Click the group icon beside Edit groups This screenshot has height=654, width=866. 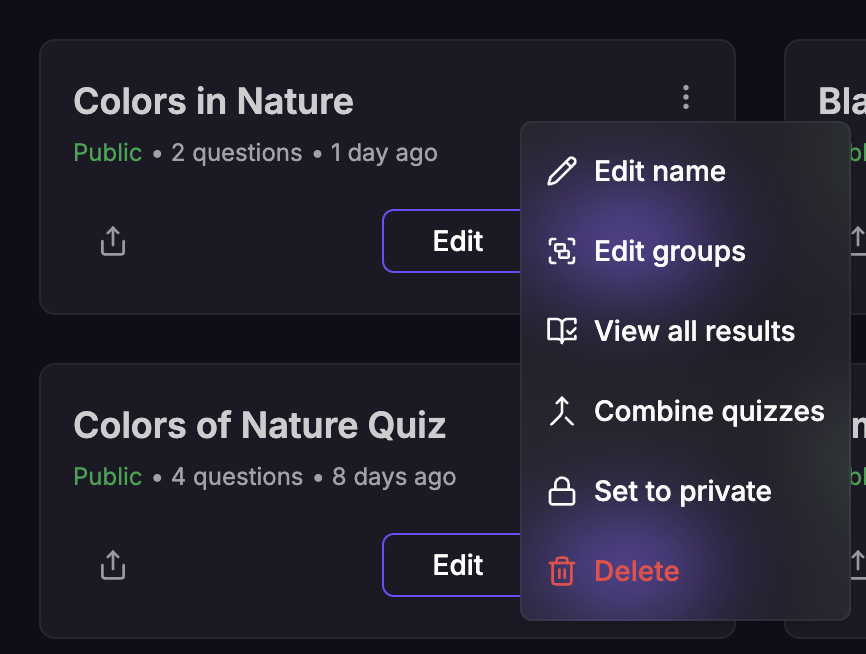(x=562, y=251)
